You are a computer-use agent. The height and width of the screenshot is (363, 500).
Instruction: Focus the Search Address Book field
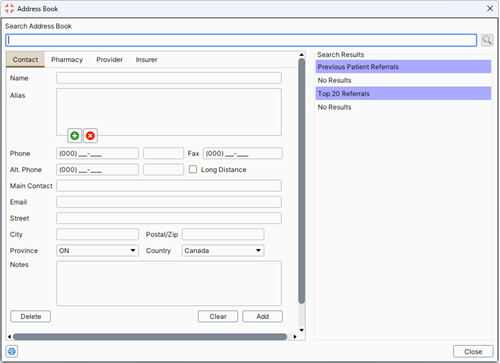pyautogui.click(x=241, y=40)
